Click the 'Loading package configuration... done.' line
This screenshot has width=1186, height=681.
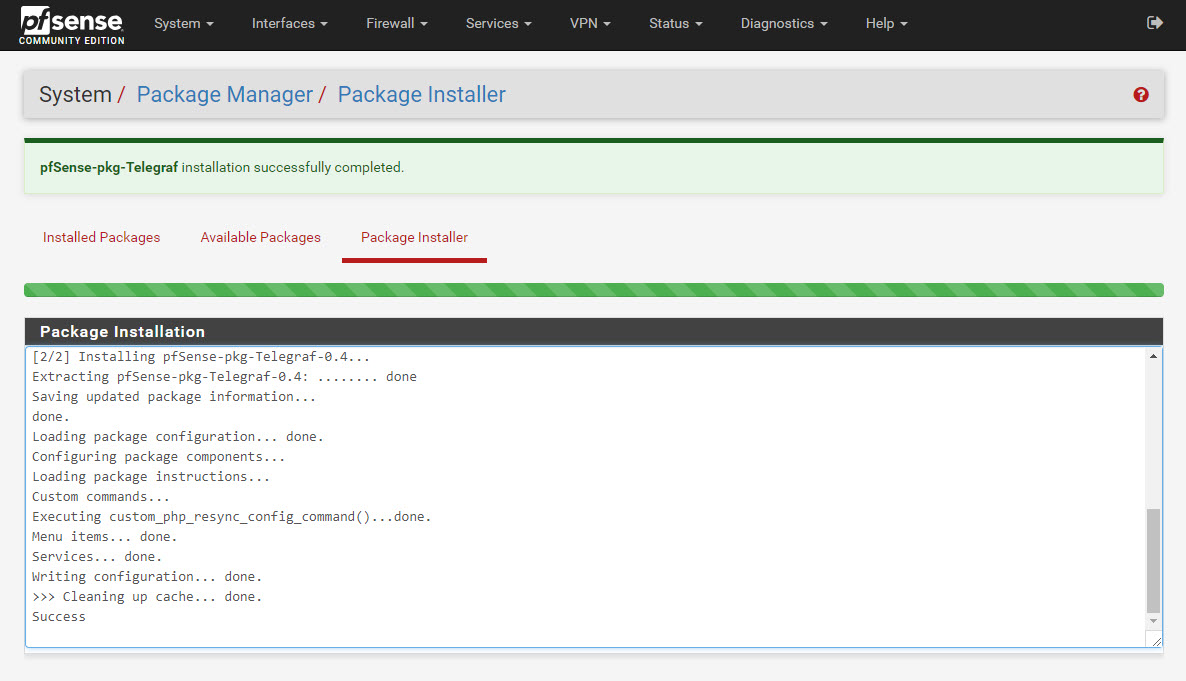[x=178, y=437]
